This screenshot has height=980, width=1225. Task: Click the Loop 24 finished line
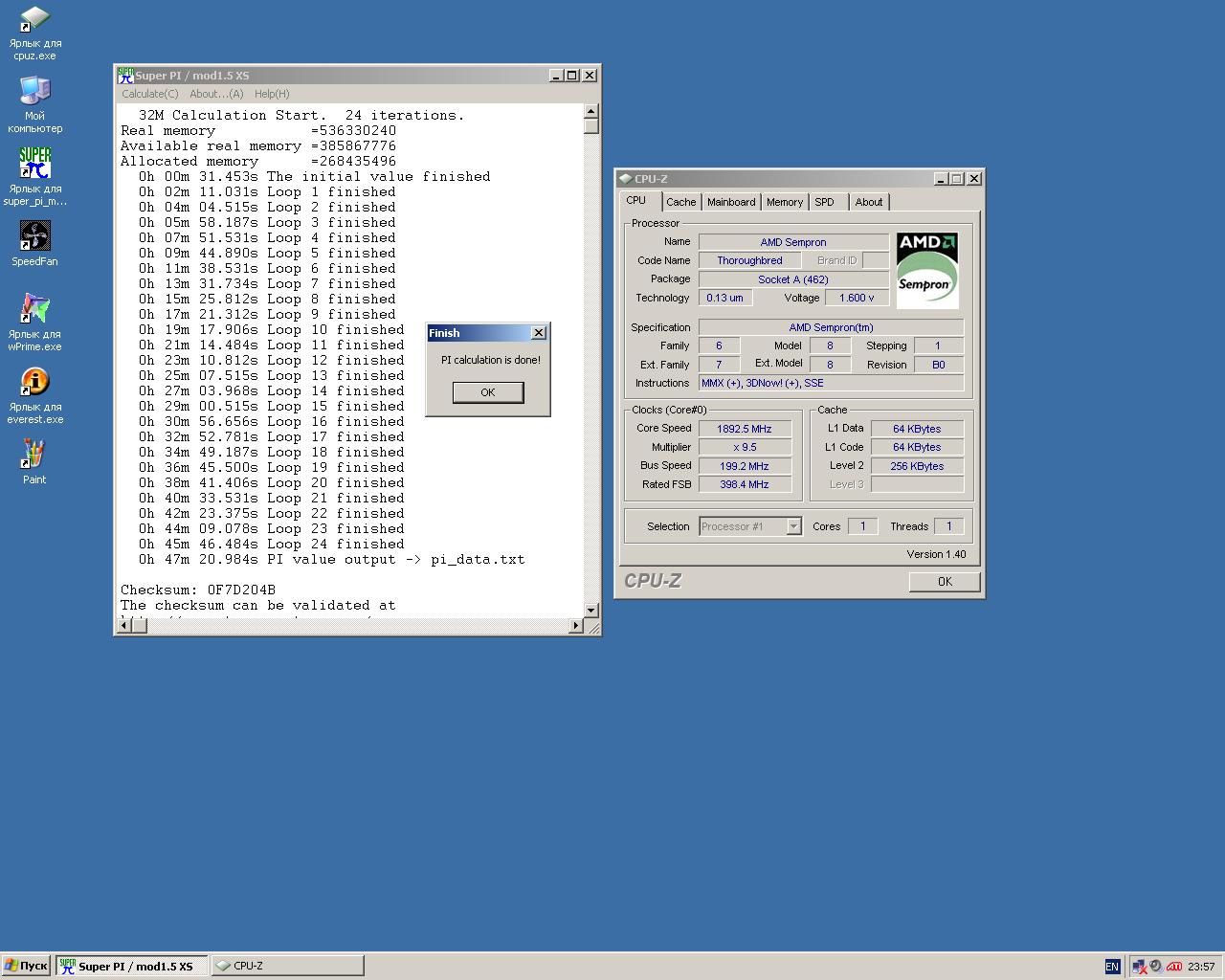pos(272,544)
